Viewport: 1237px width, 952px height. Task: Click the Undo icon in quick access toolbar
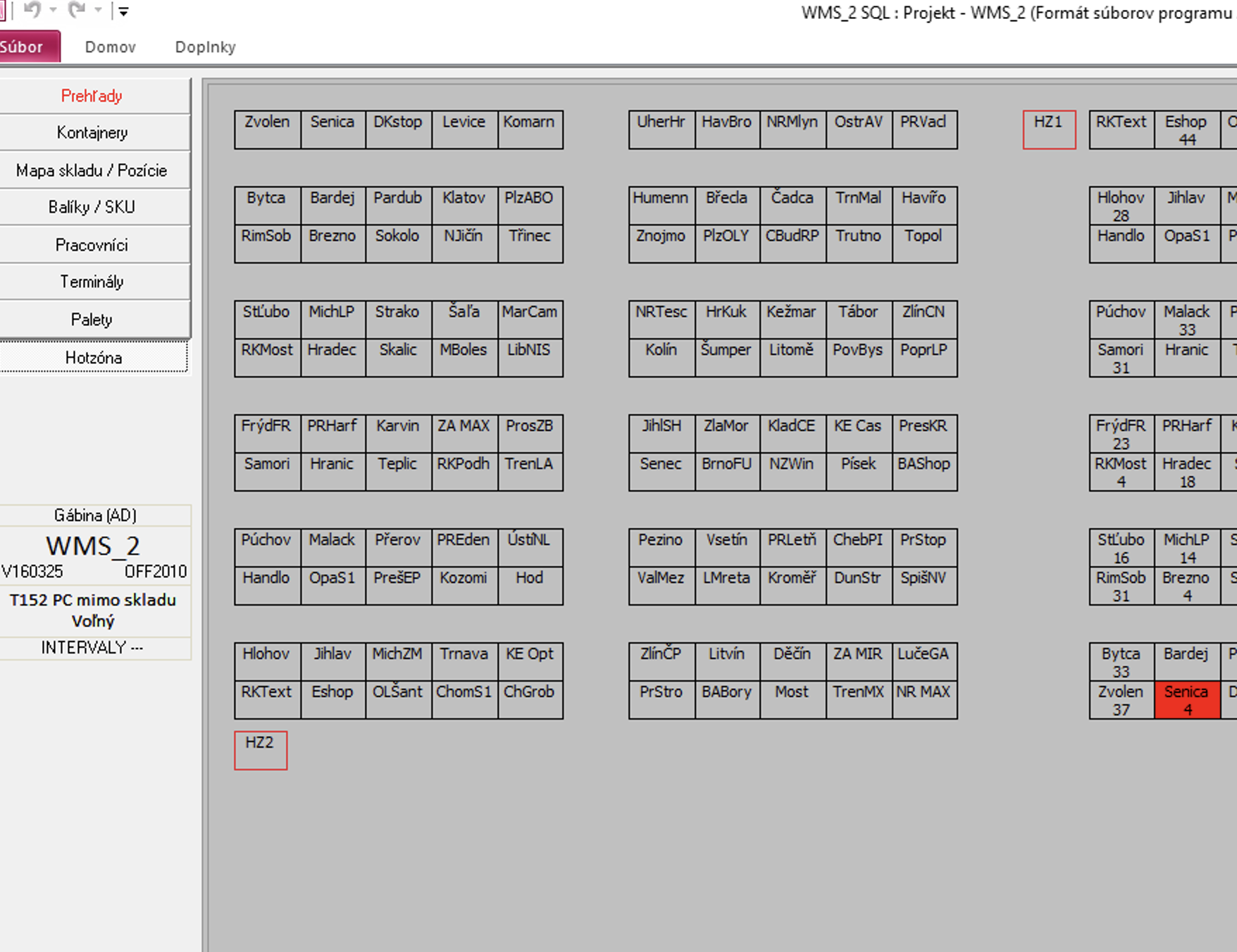click(32, 10)
